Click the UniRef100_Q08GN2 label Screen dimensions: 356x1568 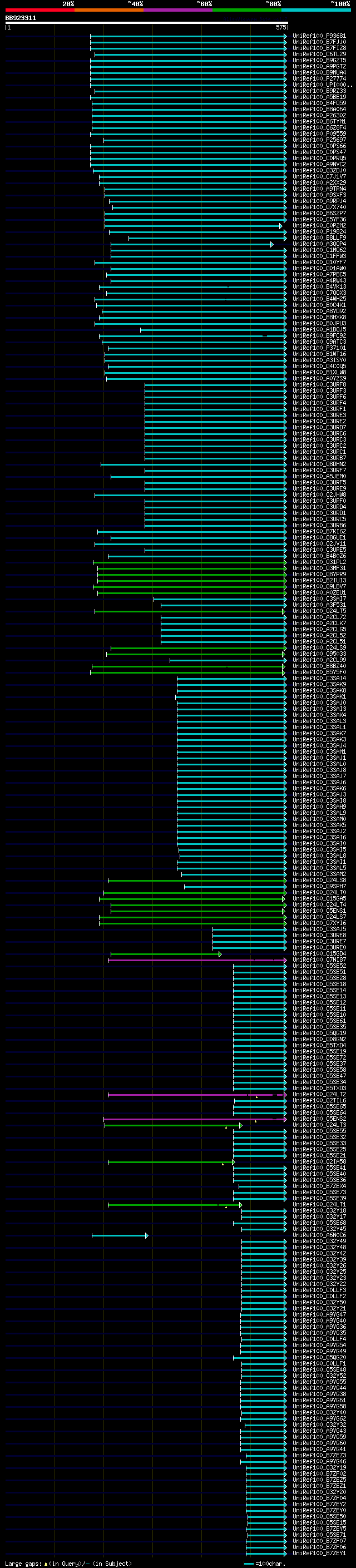[x=319, y=1040]
